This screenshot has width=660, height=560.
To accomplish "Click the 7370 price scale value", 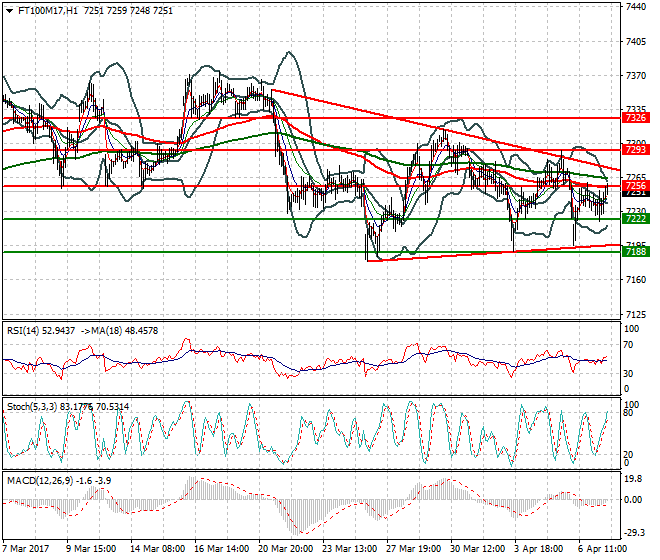I will 636,76.
